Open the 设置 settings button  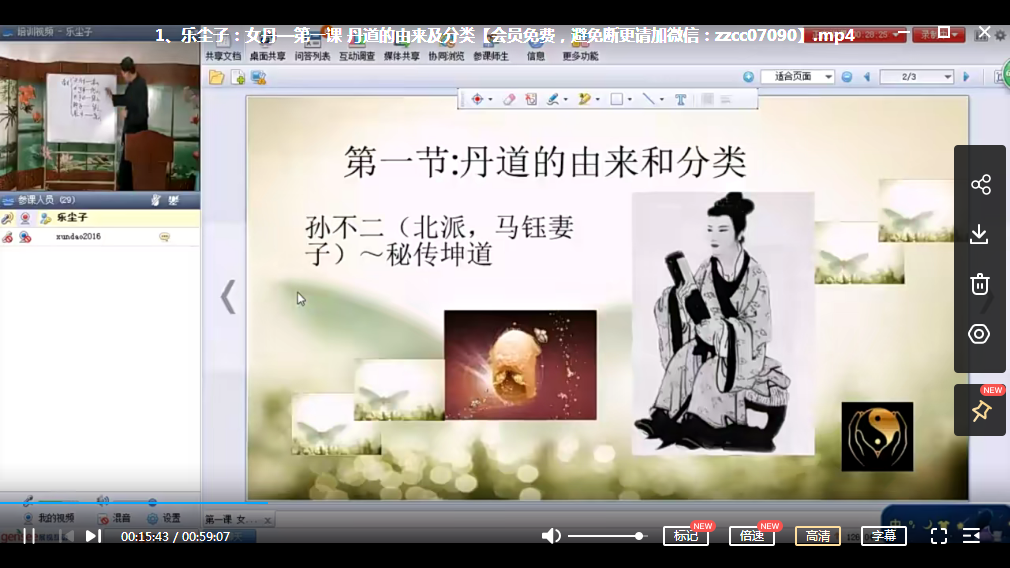point(164,518)
